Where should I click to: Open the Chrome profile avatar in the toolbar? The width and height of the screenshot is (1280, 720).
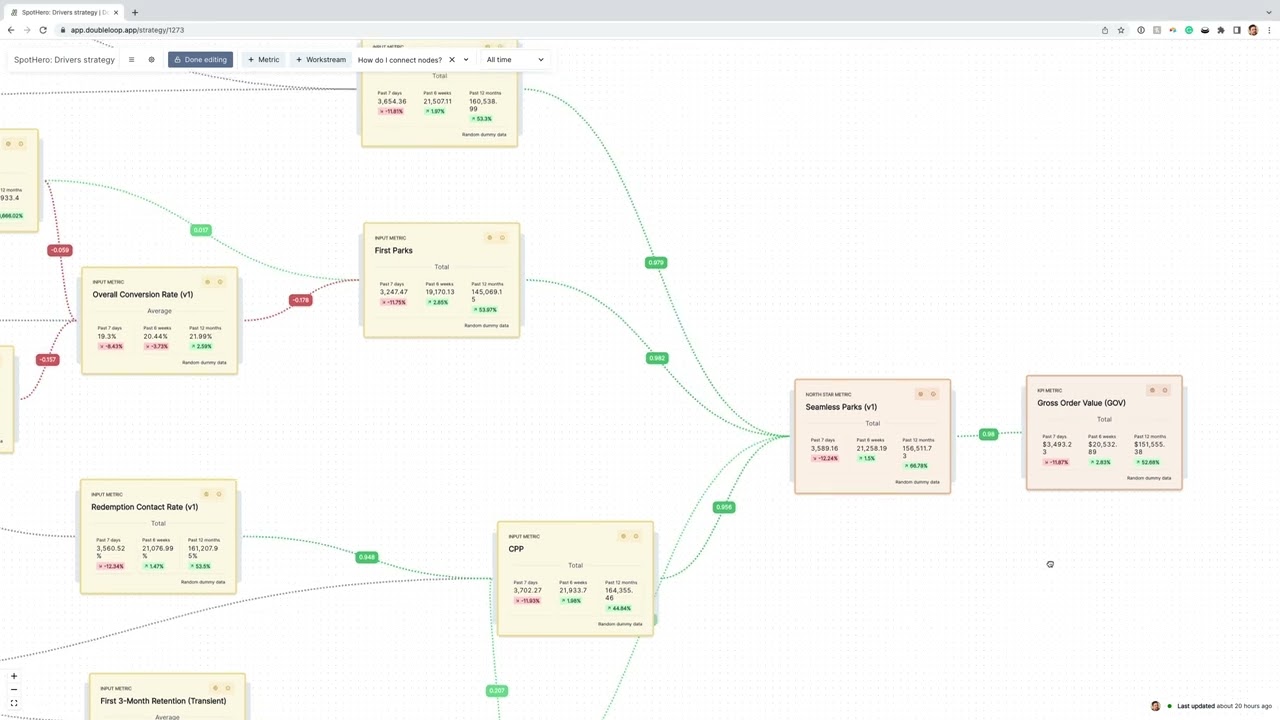[1253, 30]
